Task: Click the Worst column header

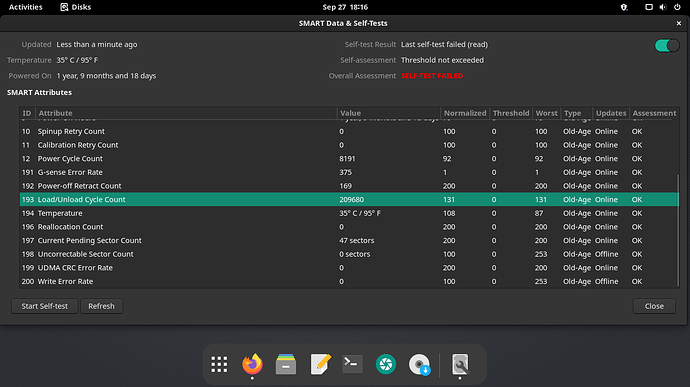Action: pyautogui.click(x=547, y=113)
